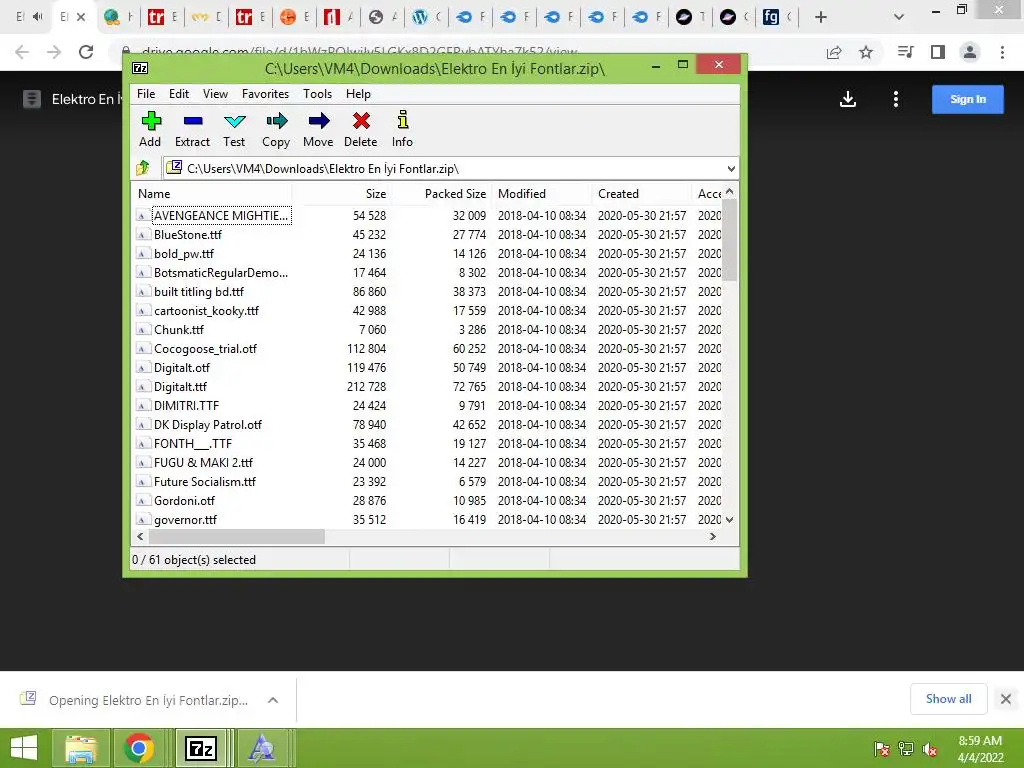The height and width of the screenshot is (768, 1024).
Task: Click the horizontal scrollbar right arrow
Action: [712, 536]
